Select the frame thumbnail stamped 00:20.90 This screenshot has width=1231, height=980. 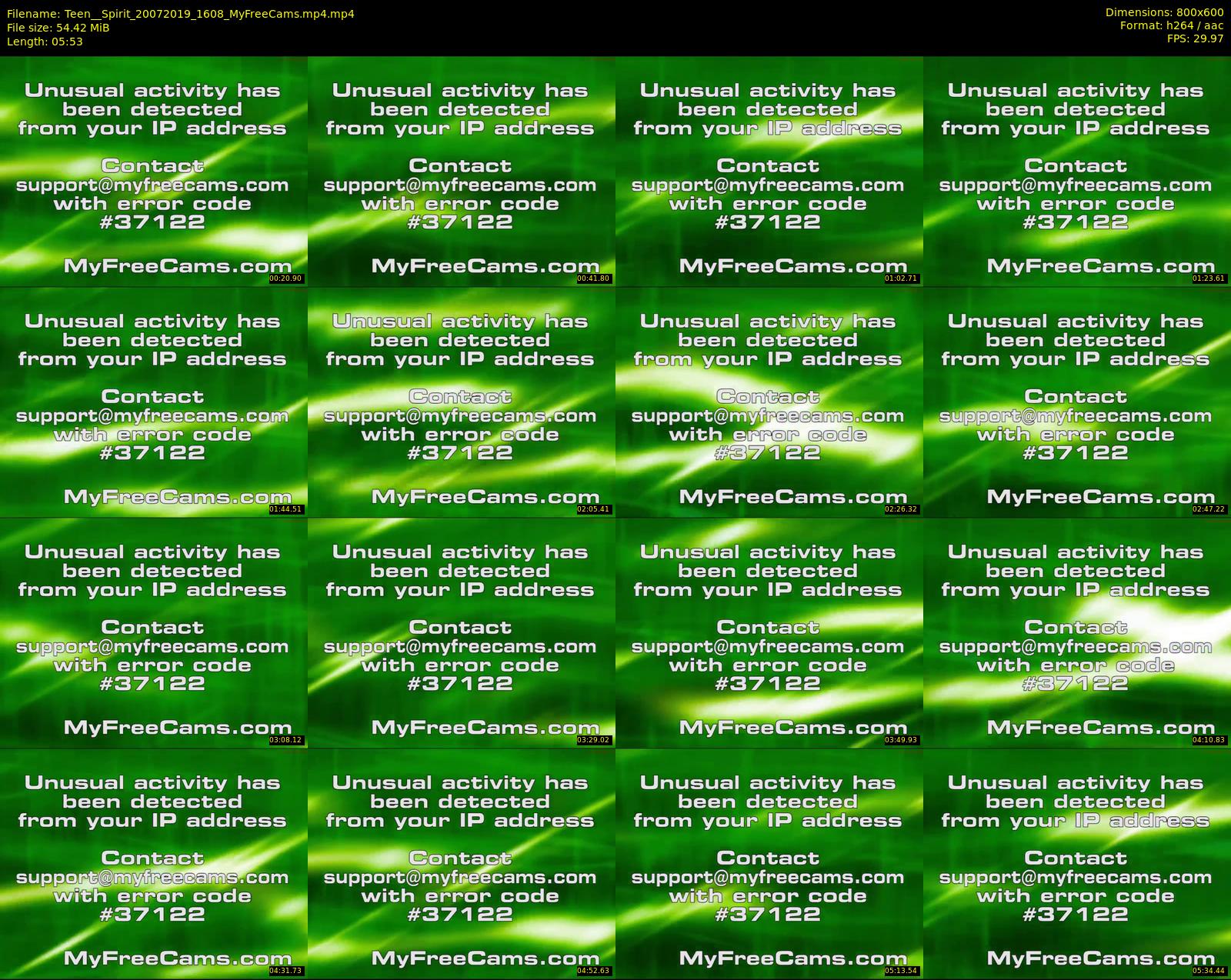tap(153, 171)
